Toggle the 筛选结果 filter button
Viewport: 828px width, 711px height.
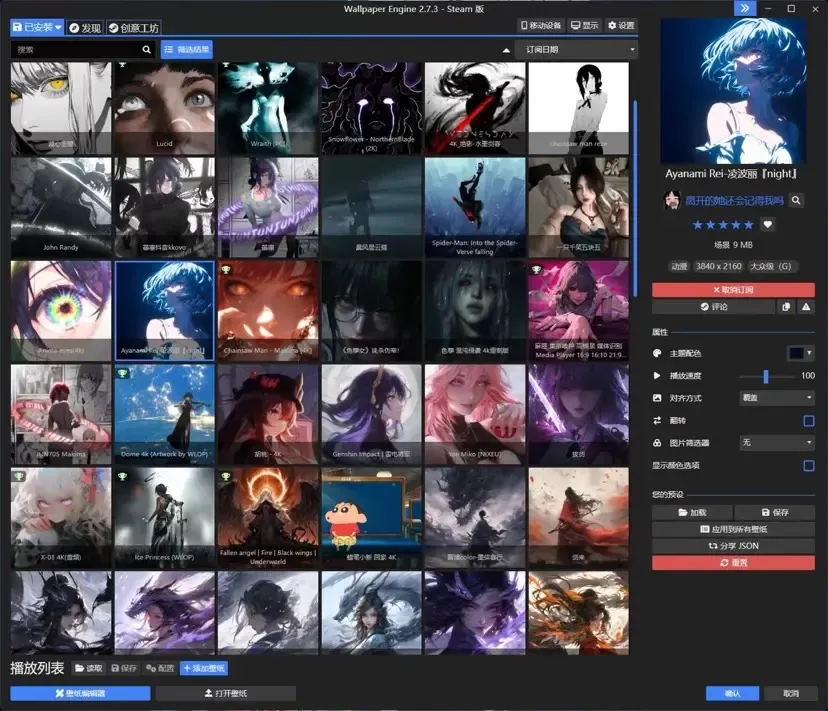tap(187, 50)
